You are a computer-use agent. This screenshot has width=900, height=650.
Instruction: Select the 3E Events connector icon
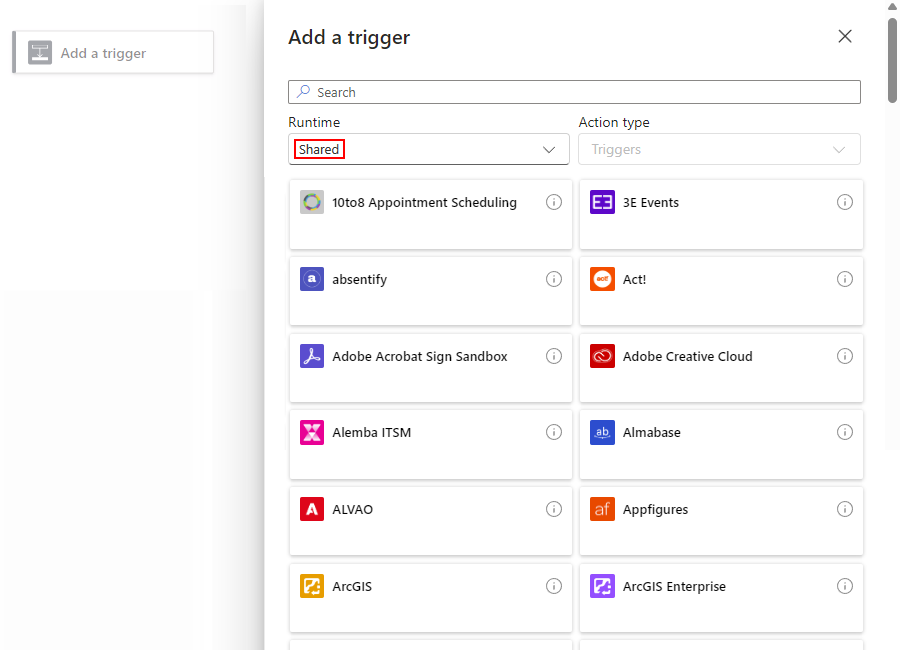click(602, 202)
